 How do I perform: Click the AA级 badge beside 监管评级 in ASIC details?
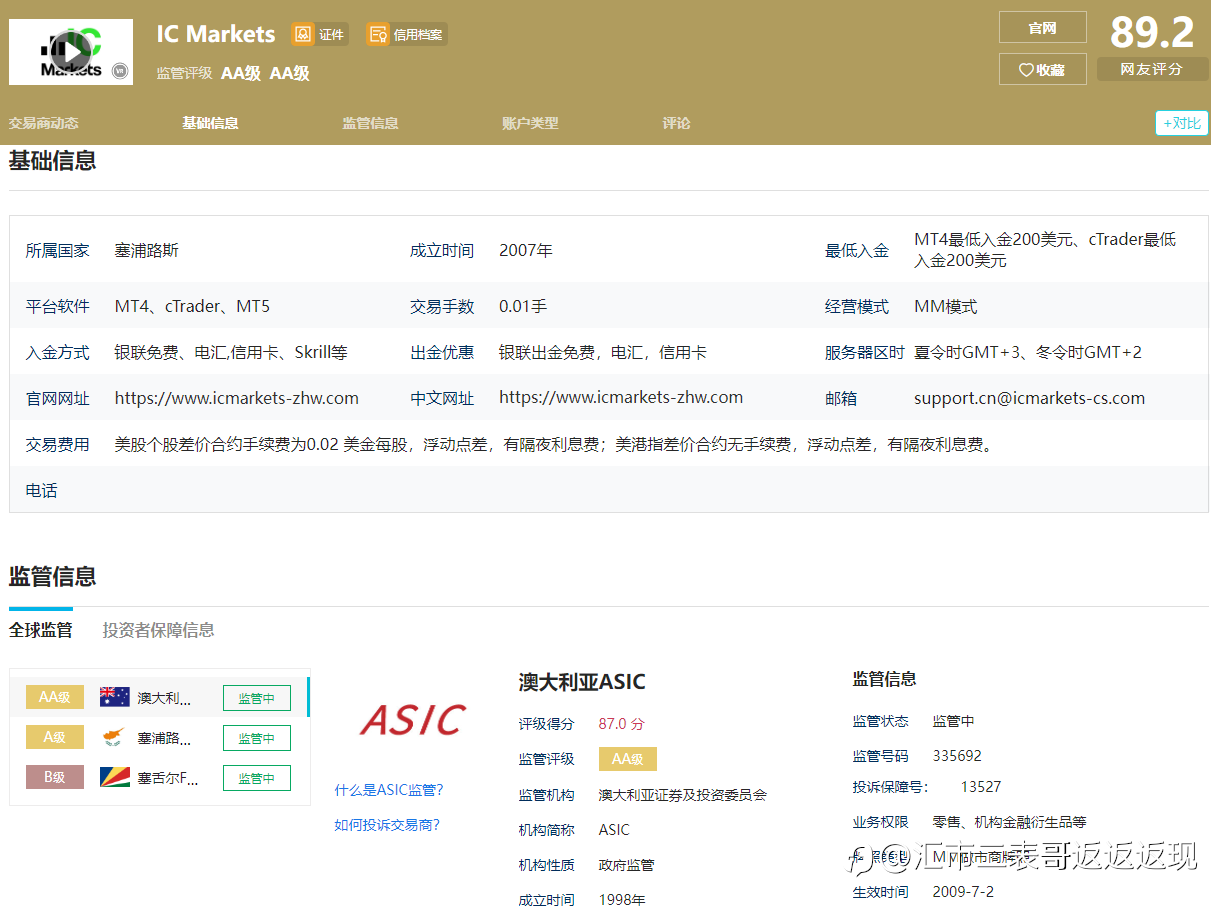click(x=628, y=759)
